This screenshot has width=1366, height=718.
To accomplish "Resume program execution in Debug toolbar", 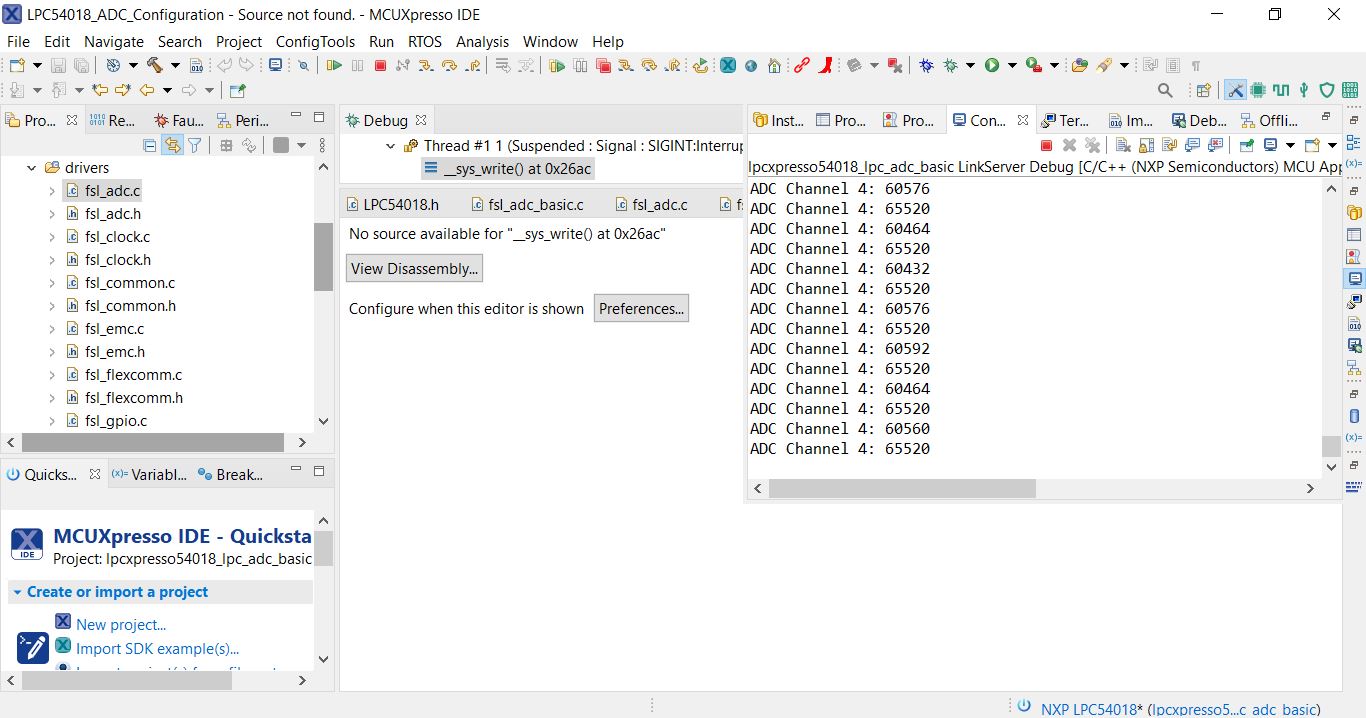I will click(x=335, y=65).
